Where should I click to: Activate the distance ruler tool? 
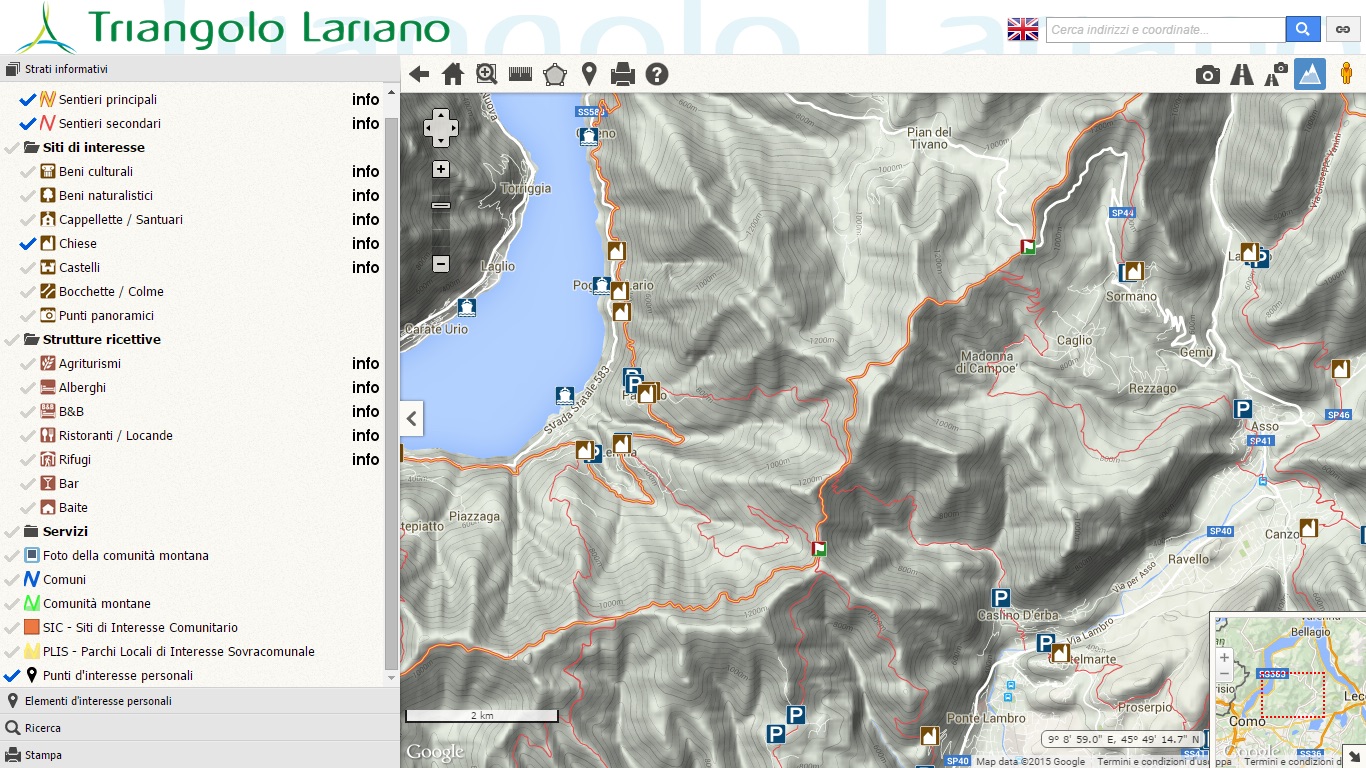point(520,74)
